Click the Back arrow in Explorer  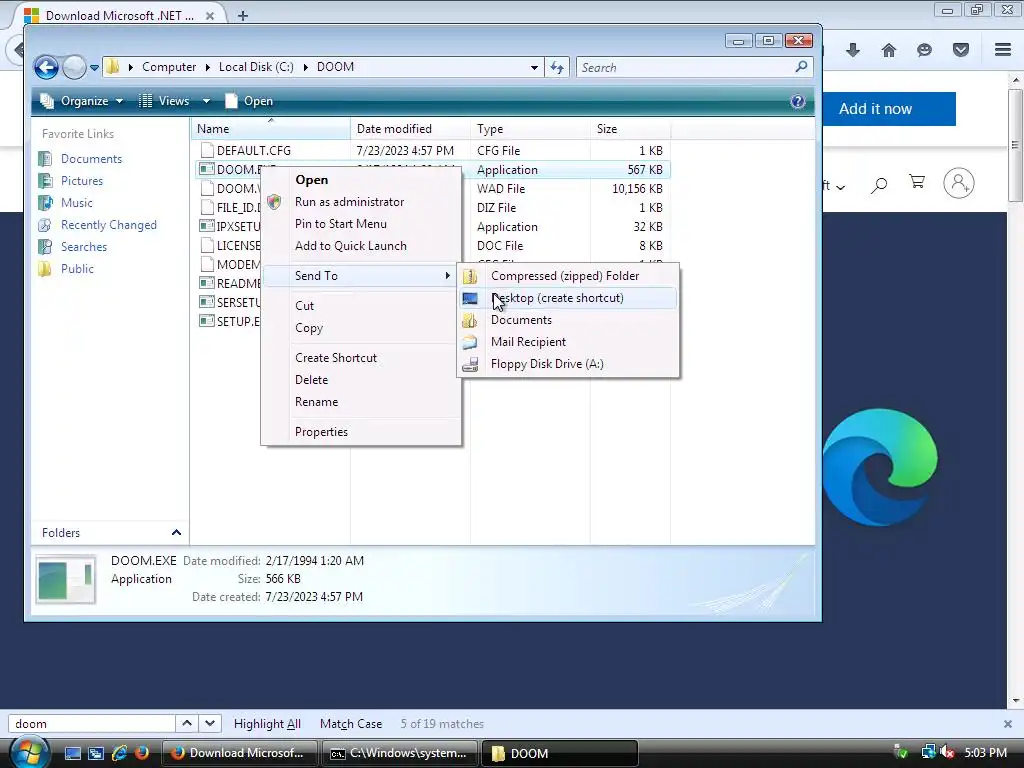[x=46, y=67]
